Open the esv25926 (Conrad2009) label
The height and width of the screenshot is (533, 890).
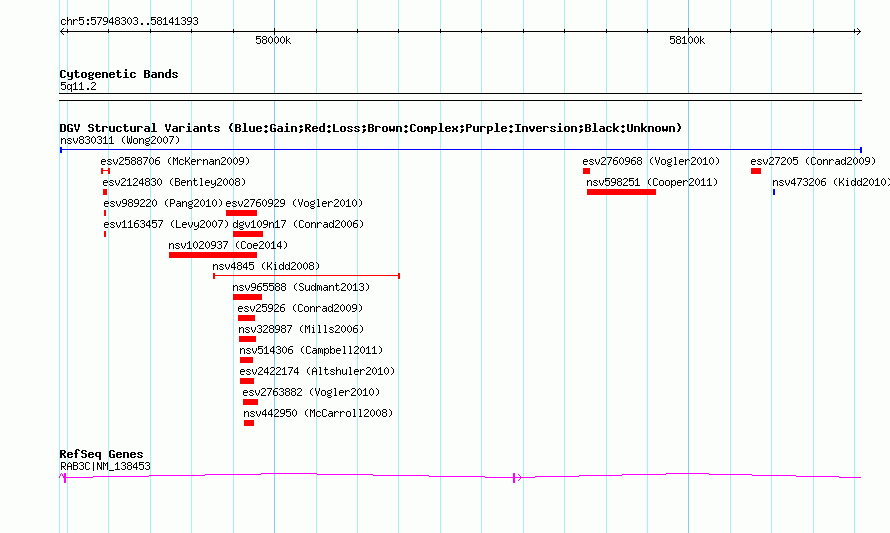[x=300, y=308]
